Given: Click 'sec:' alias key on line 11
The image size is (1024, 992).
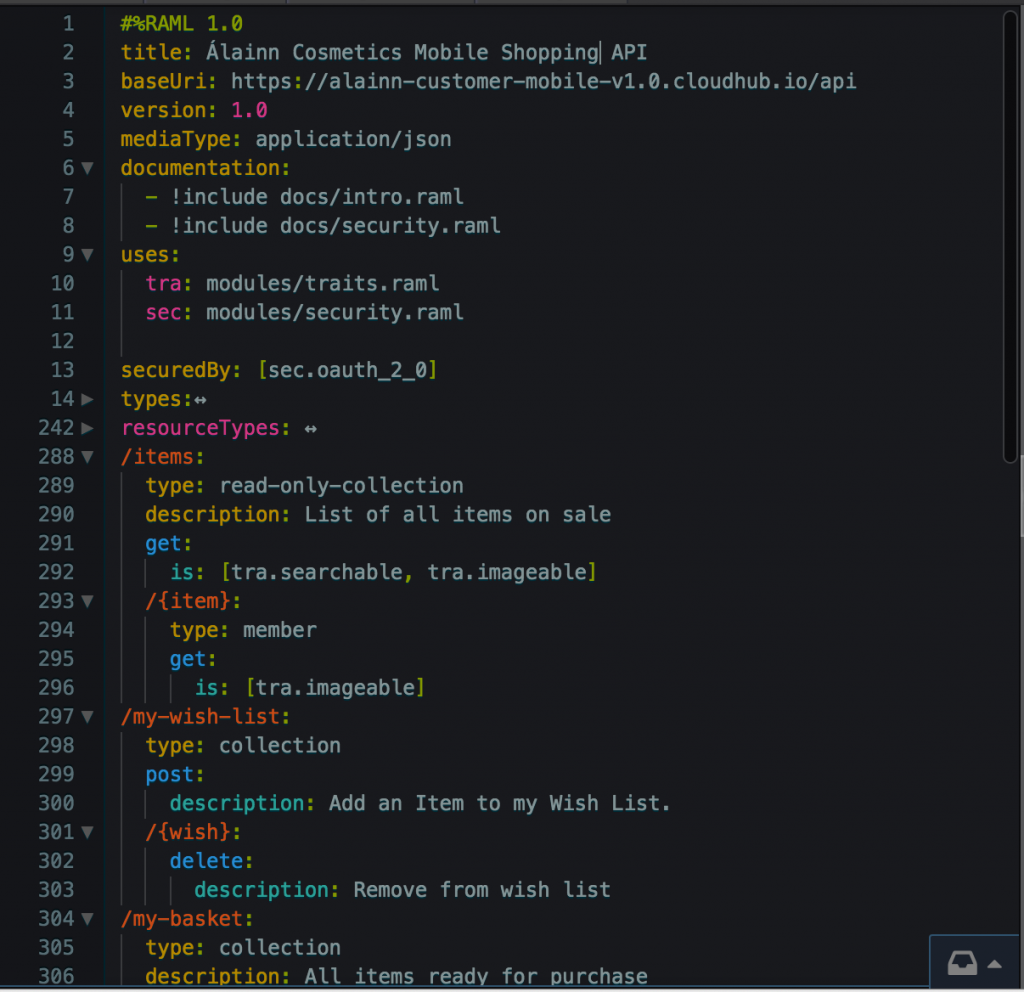Looking at the screenshot, I should tap(168, 313).
